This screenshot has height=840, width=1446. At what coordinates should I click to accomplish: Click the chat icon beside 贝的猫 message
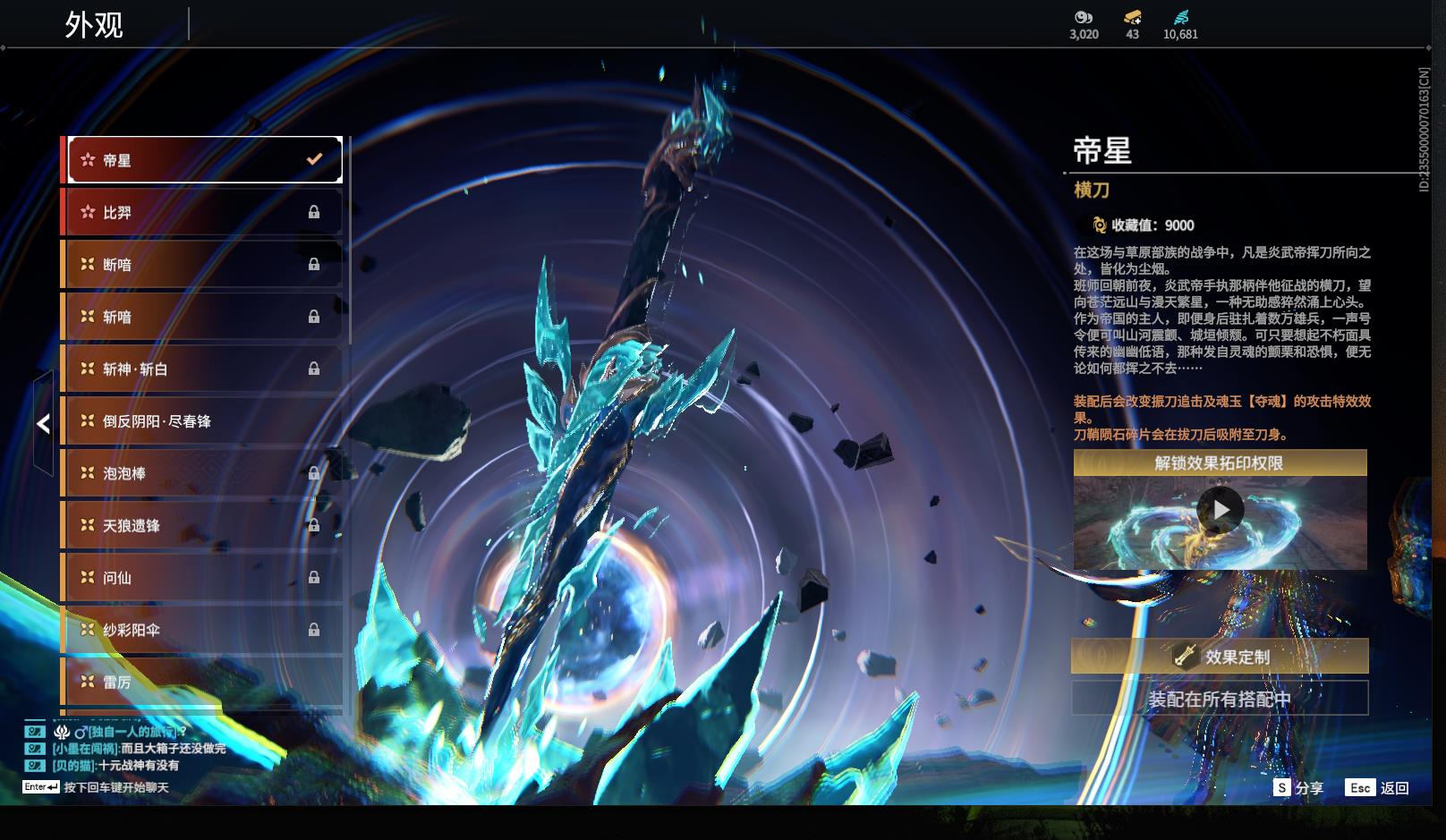pos(34,766)
